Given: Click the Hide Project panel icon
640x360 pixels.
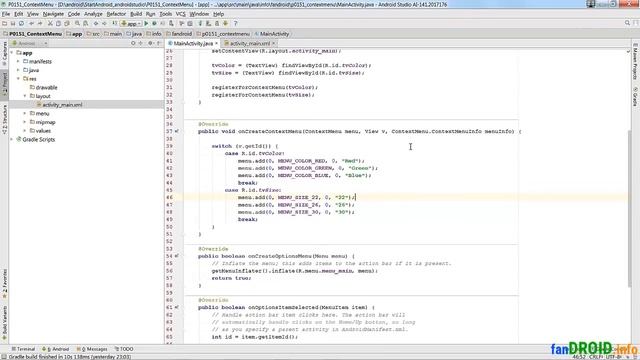Looking at the screenshot, I should tap(159, 43).
